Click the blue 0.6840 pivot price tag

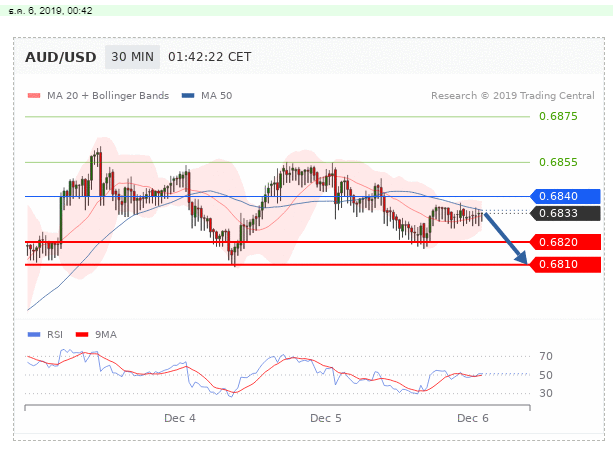[565, 196]
